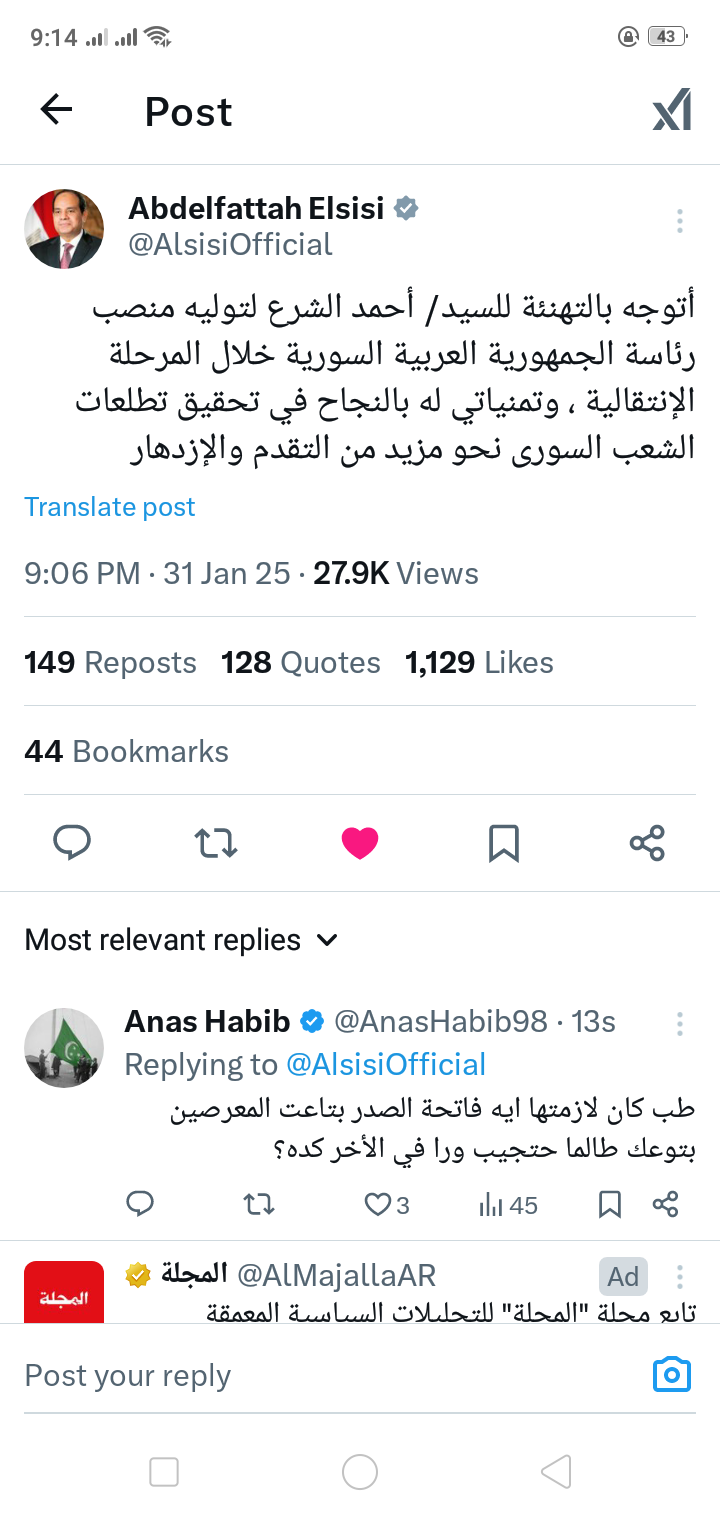720x1520 pixels.
Task: Open the main post's three-dot menu
Action: (x=679, y=221)
